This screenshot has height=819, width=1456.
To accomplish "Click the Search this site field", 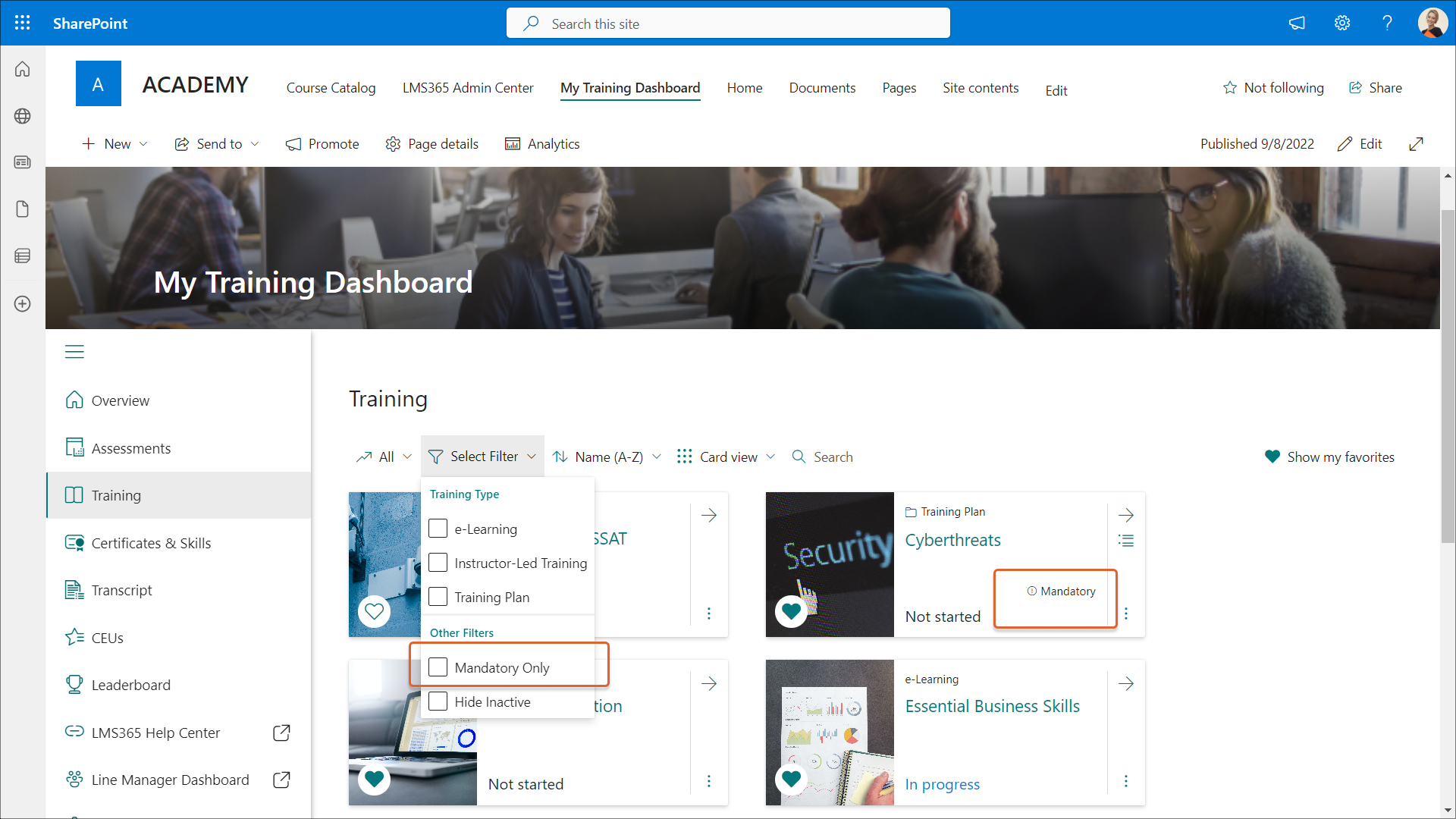I will tap(728, 24).
